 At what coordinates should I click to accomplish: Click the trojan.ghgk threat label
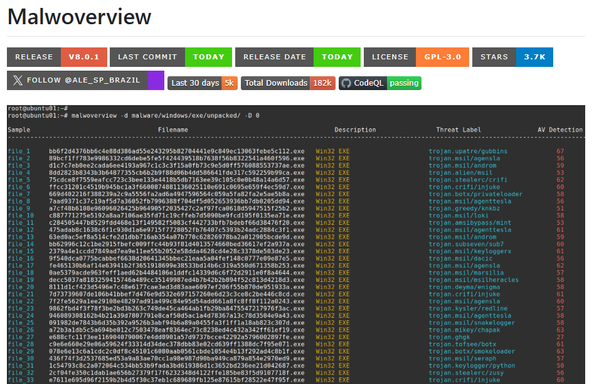449,337
